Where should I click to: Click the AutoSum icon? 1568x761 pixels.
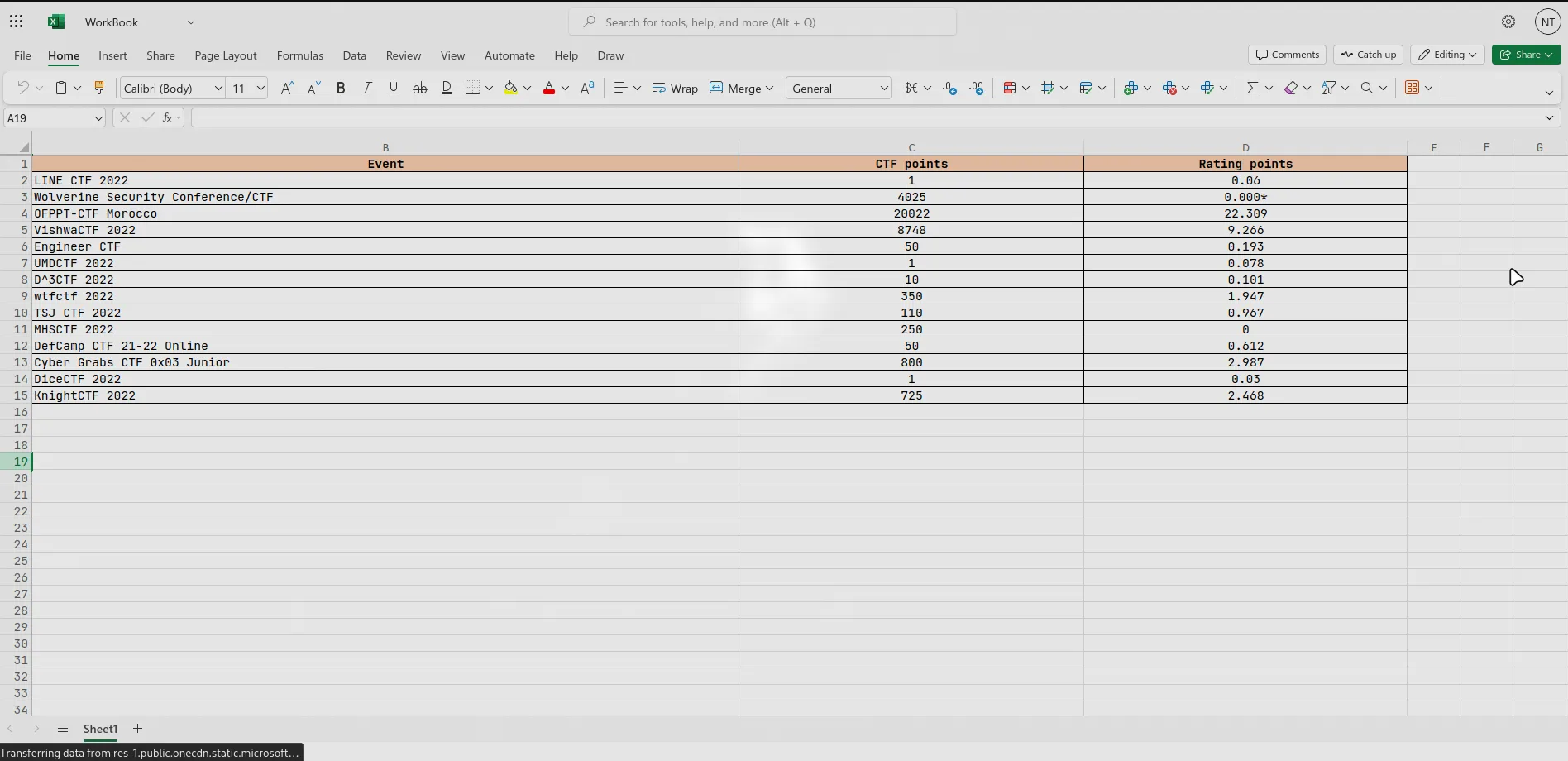1253,88
